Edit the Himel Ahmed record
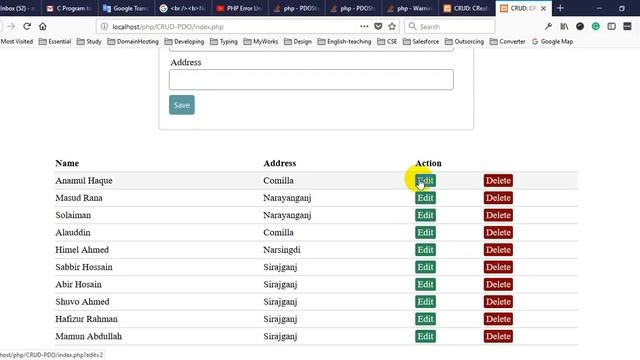 (425, 250)
